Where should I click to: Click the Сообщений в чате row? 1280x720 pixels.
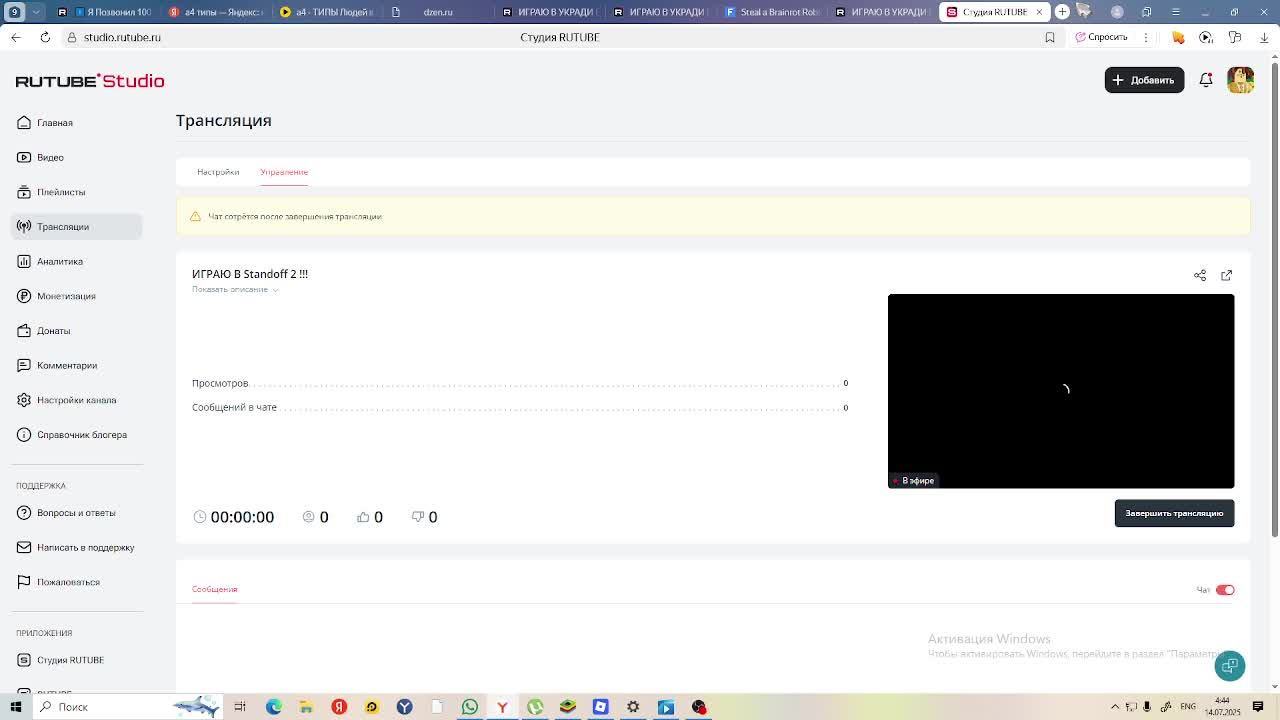coord(520,407)
